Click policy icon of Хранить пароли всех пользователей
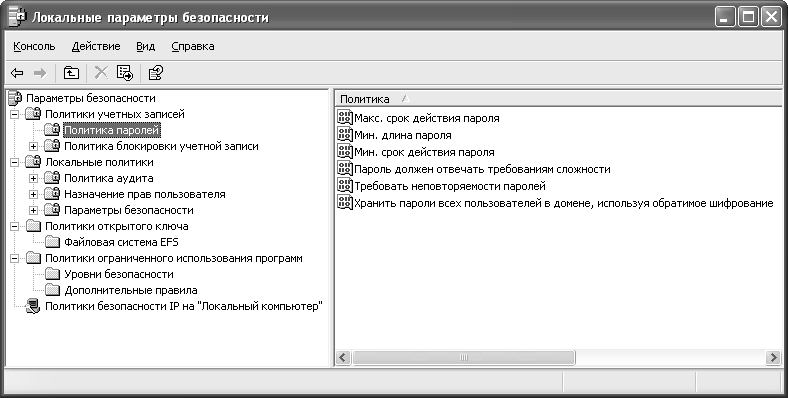Image resolution: width=788 pixels, height=398 pixels. 345,203
